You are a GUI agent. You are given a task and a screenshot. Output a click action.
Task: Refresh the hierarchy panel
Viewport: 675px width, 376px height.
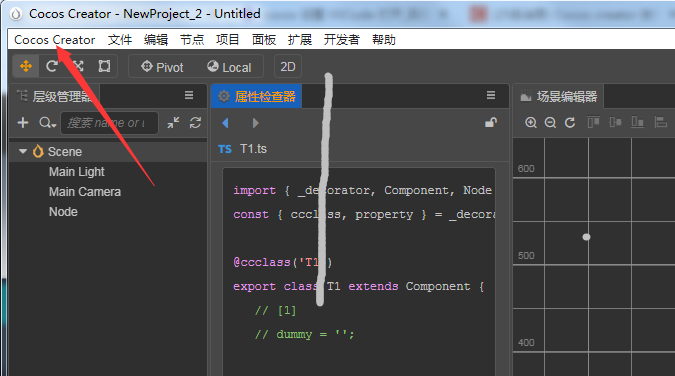pos(195,123)
